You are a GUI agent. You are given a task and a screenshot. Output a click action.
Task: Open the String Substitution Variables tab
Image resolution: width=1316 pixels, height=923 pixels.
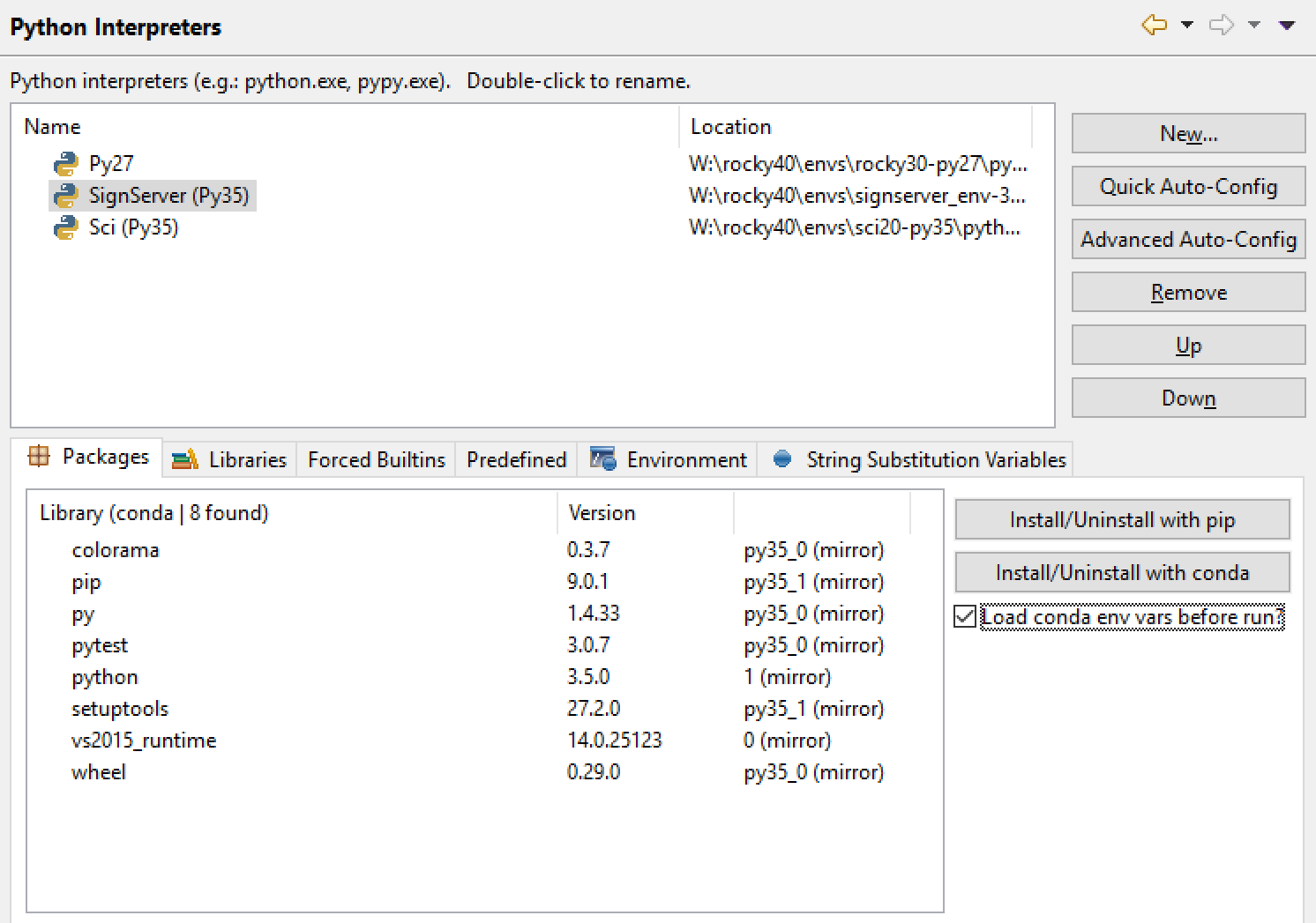(916, 459)
